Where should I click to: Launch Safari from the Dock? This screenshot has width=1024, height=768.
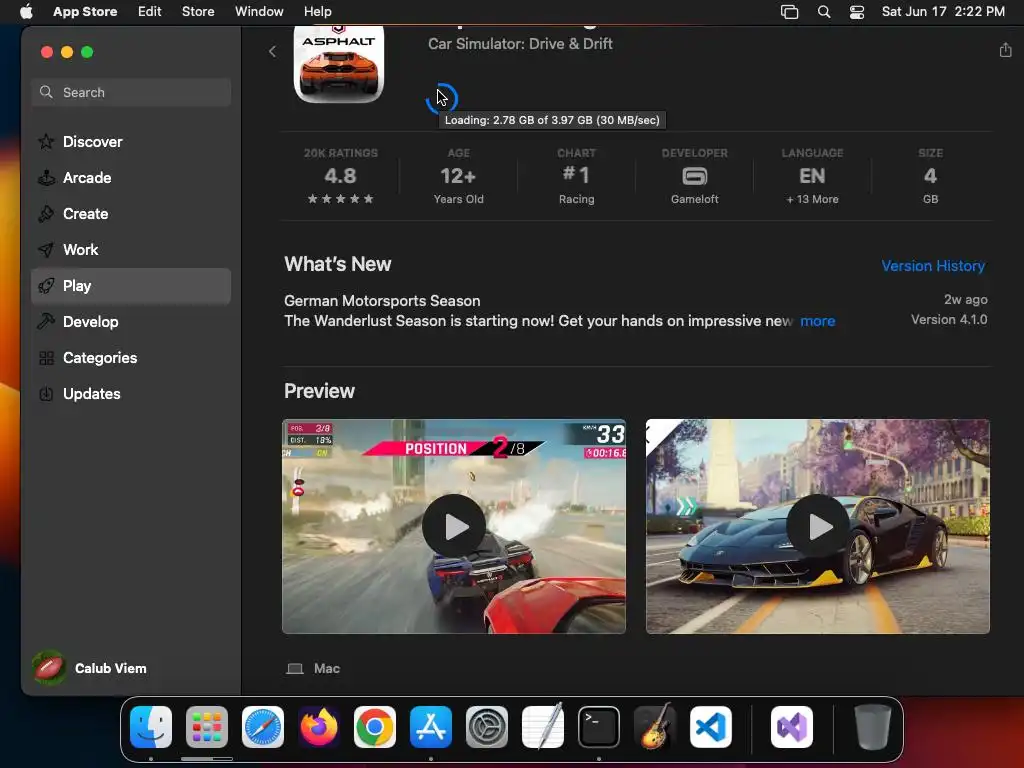pyautogui.click(x=263, y=727)
